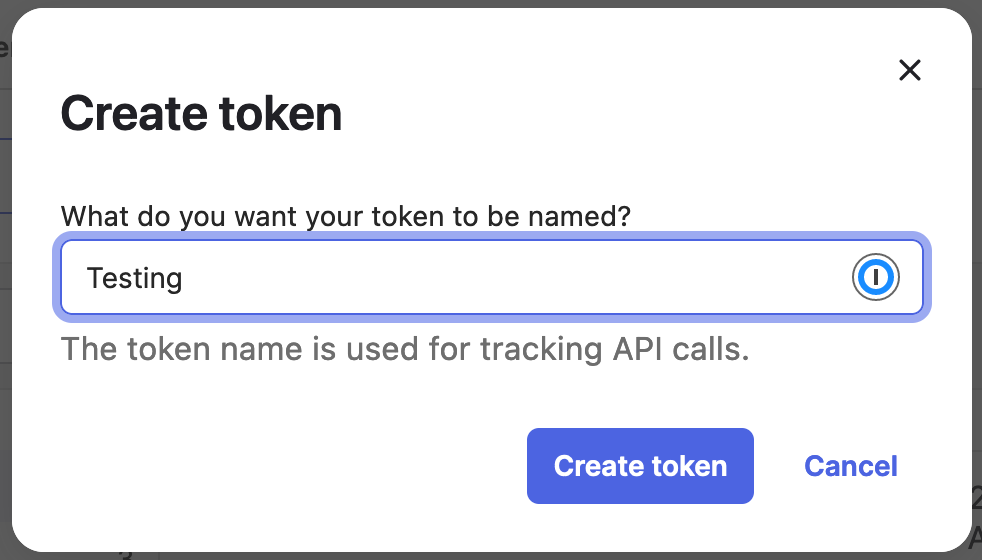Close the Create token dialog with X
This screenshot has width=982, height=560.
(x=909, y=70)
